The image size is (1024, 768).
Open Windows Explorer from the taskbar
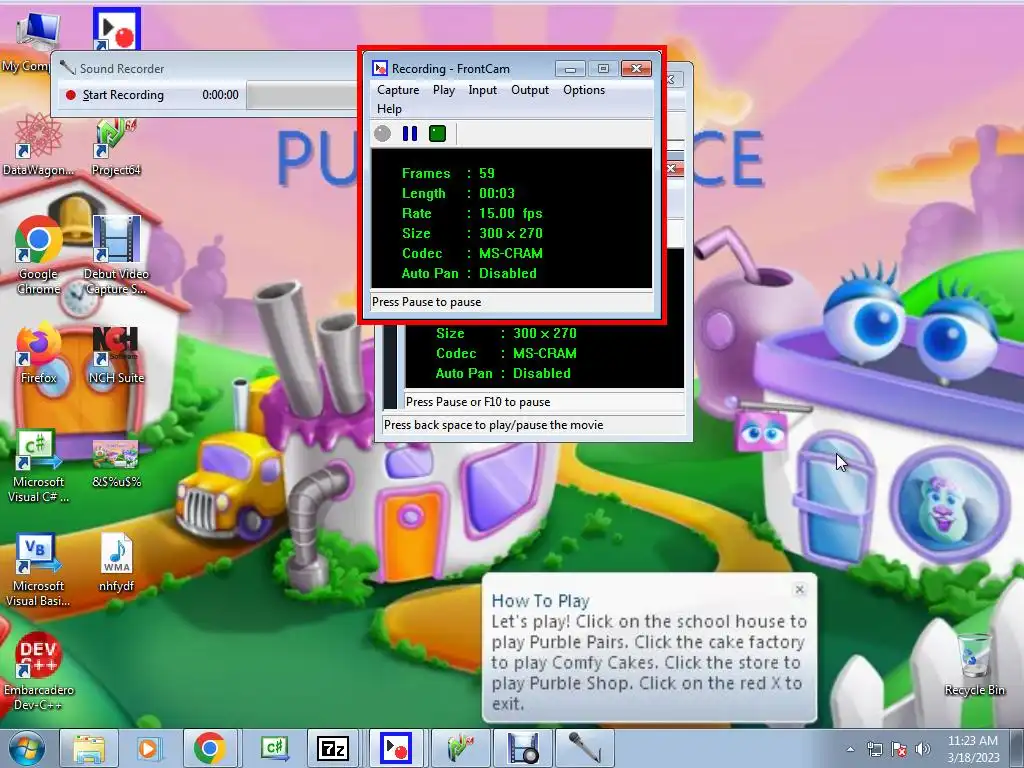(x=89, y=748)
